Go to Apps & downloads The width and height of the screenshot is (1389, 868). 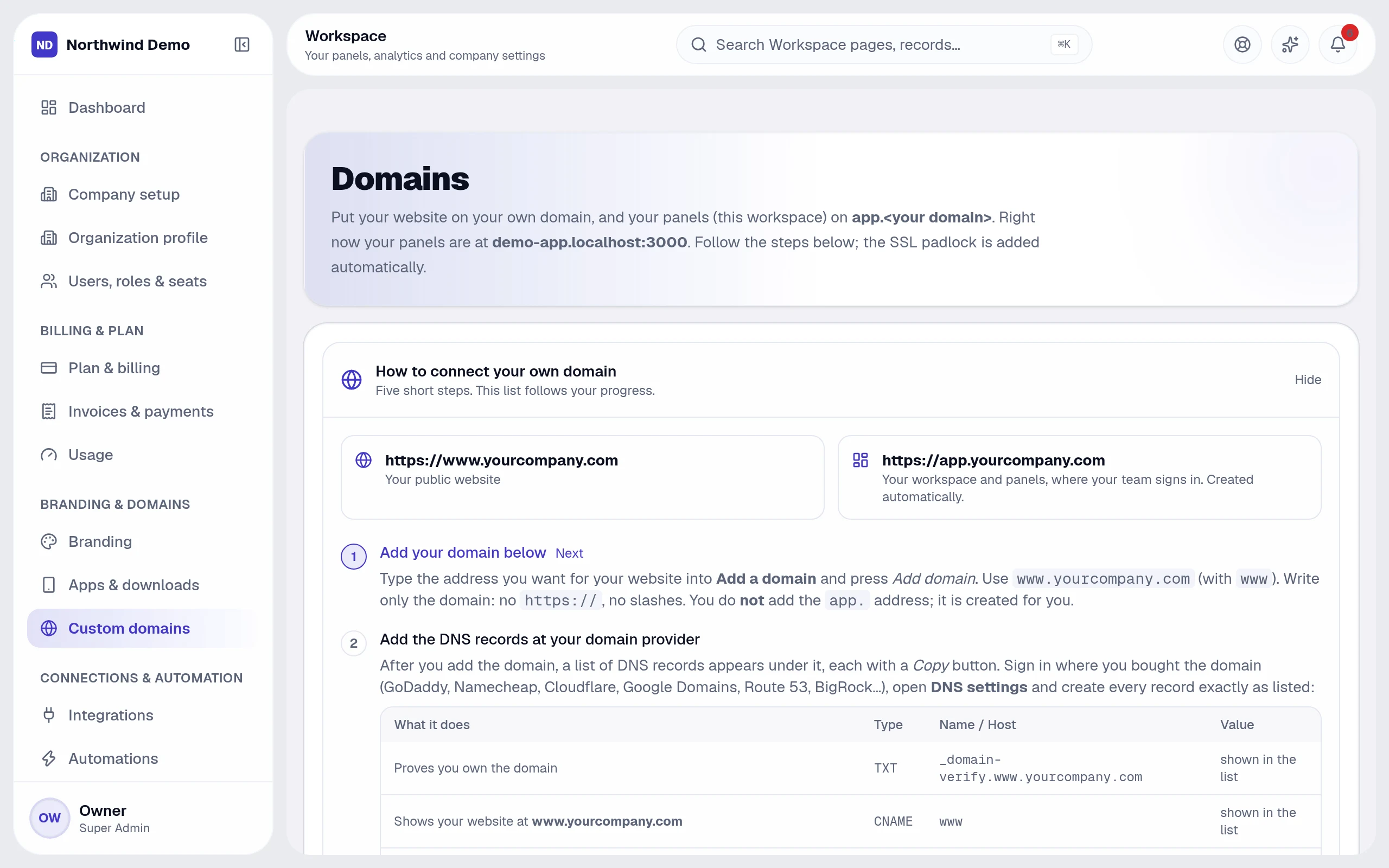(x=142, y=584)
